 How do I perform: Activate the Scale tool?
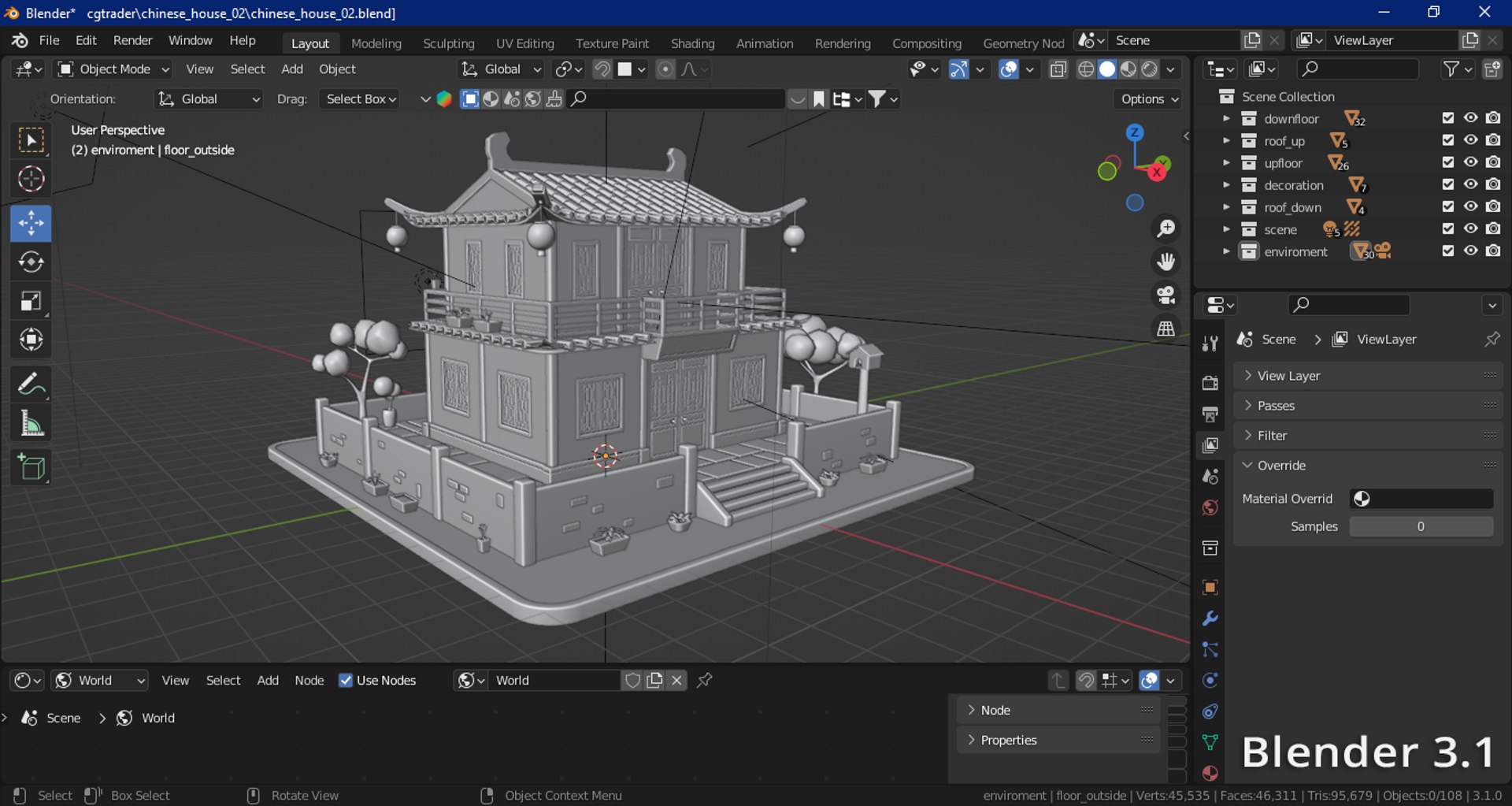[x=31, y=301]
